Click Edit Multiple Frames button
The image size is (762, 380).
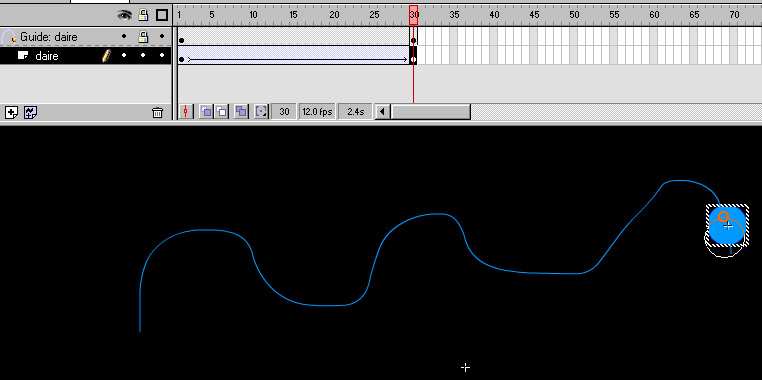(241, 112)
